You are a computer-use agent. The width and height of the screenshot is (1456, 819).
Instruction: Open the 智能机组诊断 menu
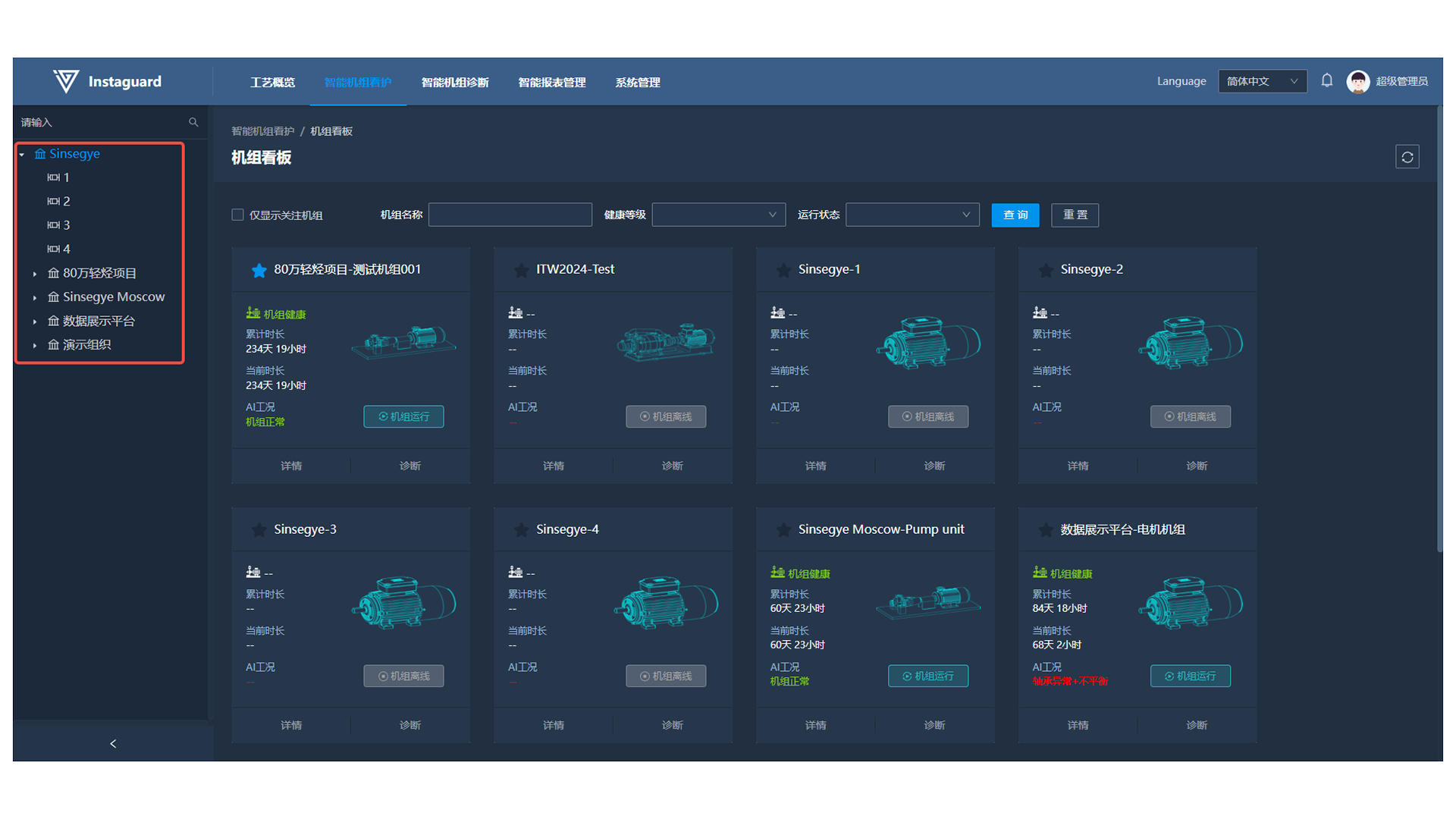click(455, 82)
